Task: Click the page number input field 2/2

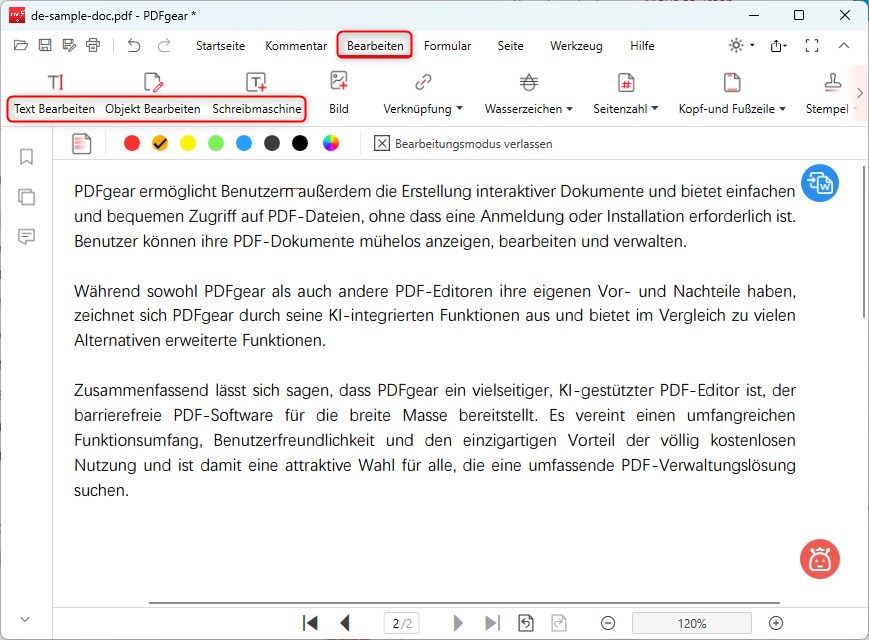Action: (402, 623)
